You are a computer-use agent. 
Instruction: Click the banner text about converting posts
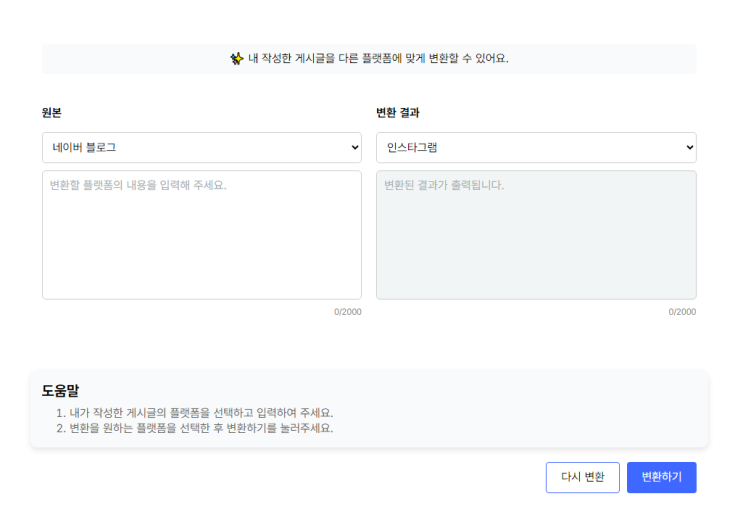(378, 59)
